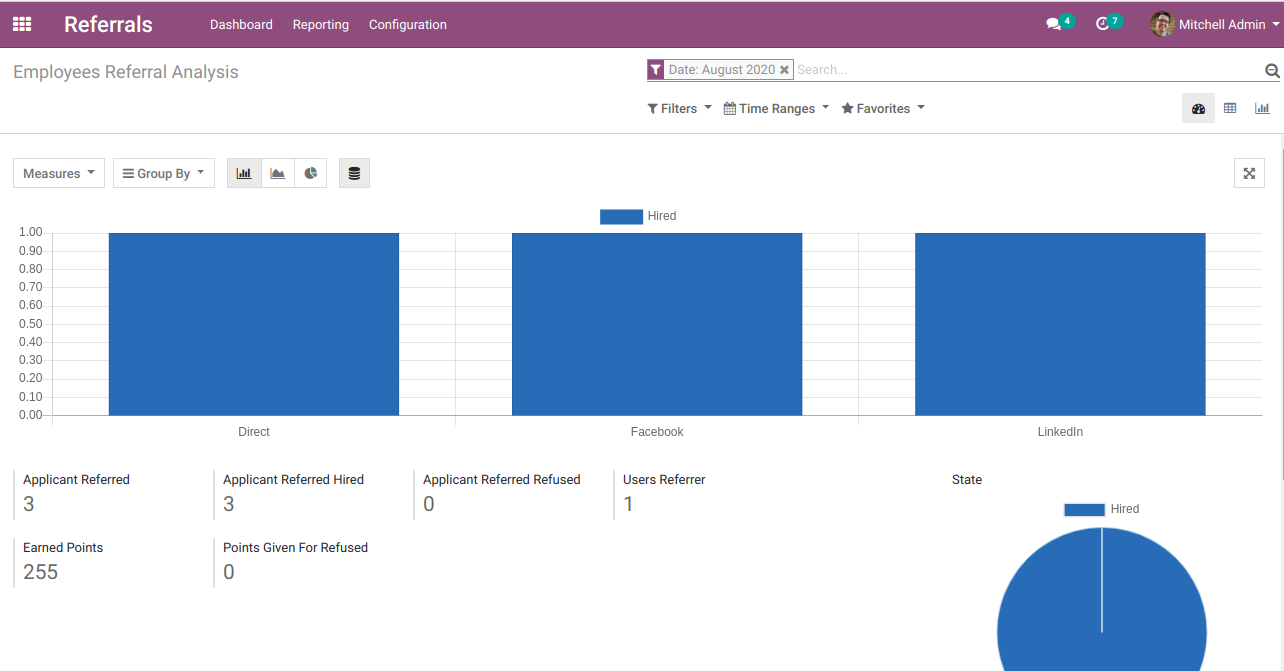Toggle the Hired legend in bar chart
The width and height of the screenshot is (1284, 671).
[638, 216]
